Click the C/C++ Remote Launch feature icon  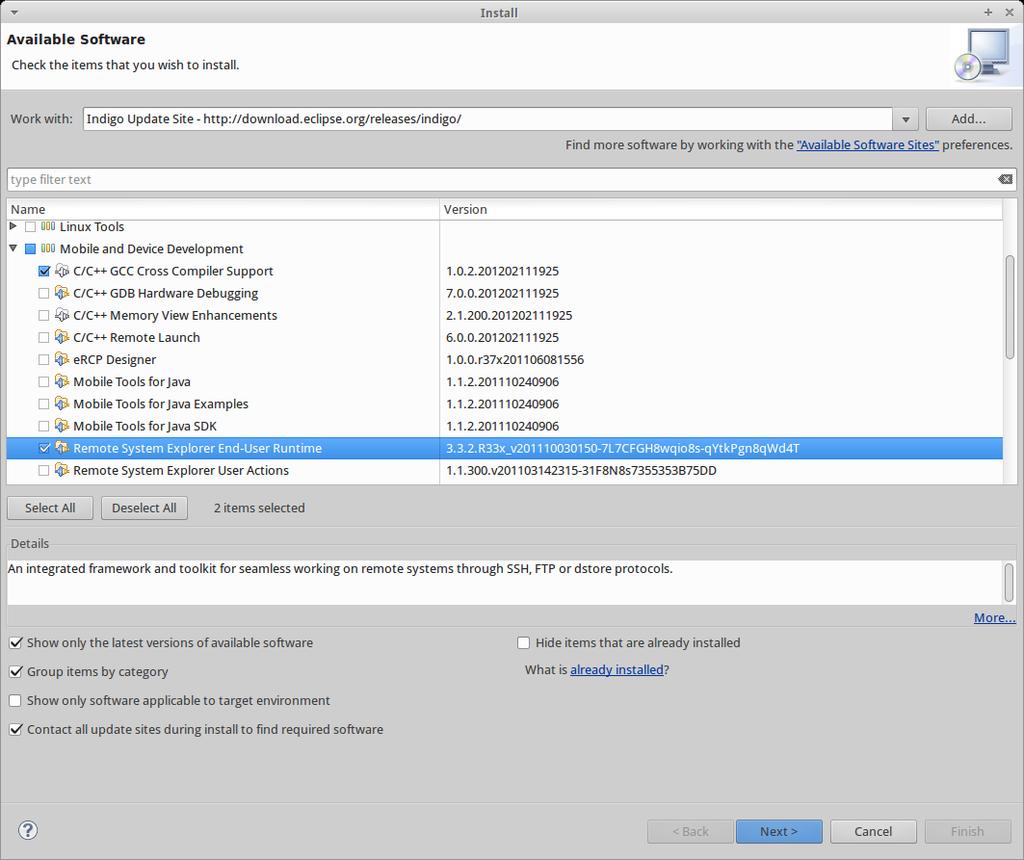[x=62, y=337]
